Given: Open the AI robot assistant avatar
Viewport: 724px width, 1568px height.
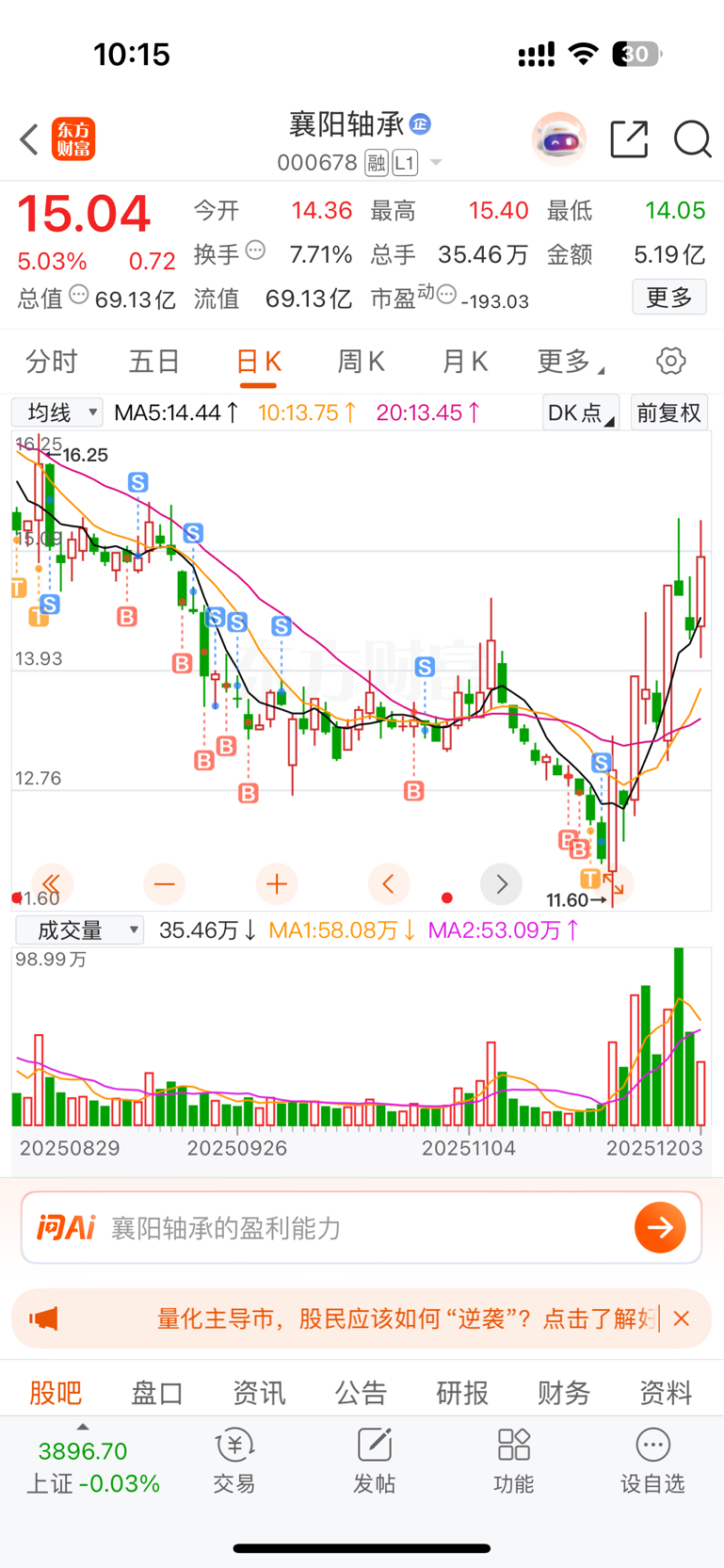Looking at the screenshot, I should pos(559,139).
